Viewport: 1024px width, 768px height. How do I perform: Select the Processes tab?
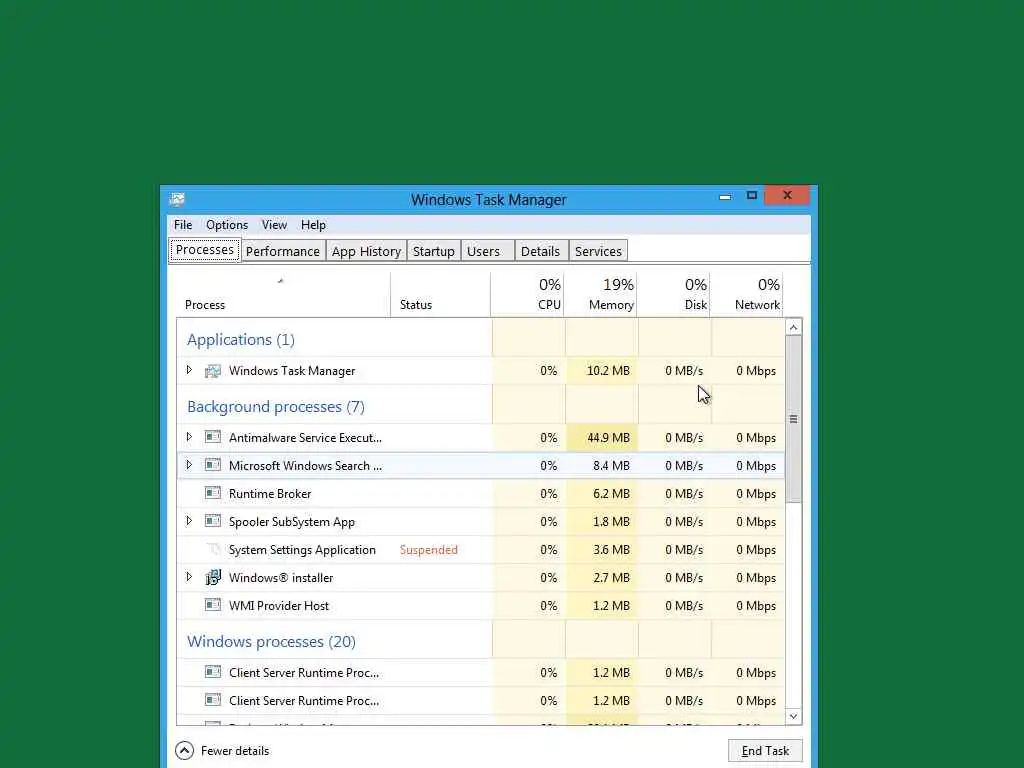coord(205,250)
